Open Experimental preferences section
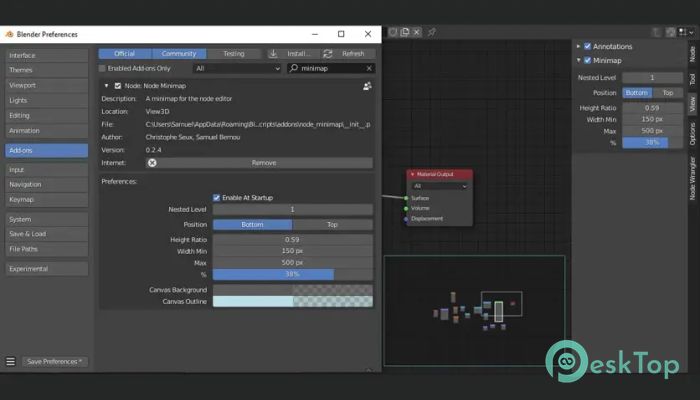700x400 pixels. (46, 269)
